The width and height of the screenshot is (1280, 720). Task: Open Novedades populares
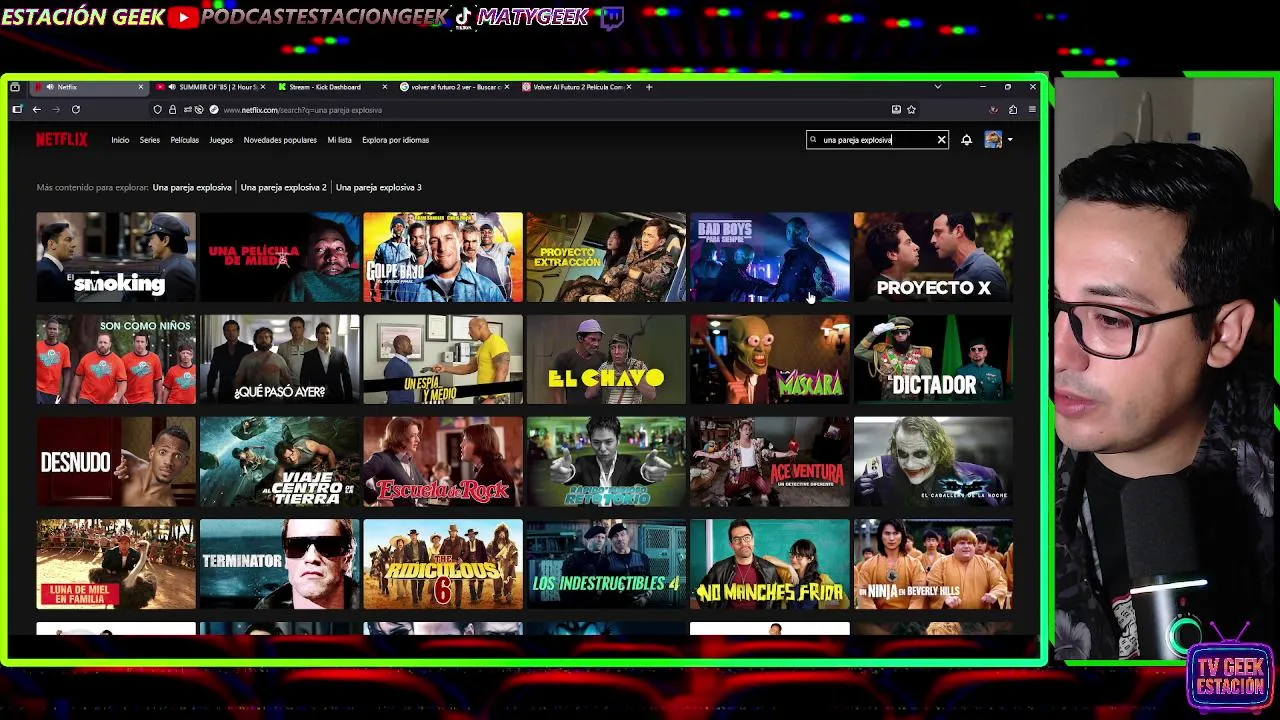point(280,140)
